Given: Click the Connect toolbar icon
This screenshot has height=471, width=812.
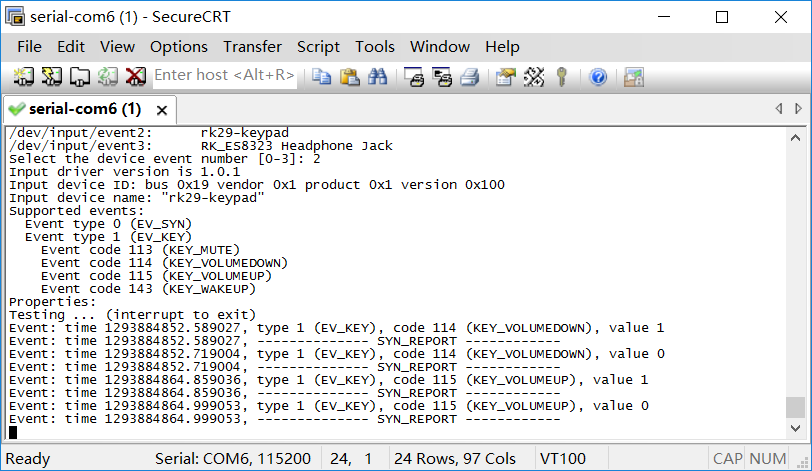Looking at the screenshot, I should [x=24, y=77].
